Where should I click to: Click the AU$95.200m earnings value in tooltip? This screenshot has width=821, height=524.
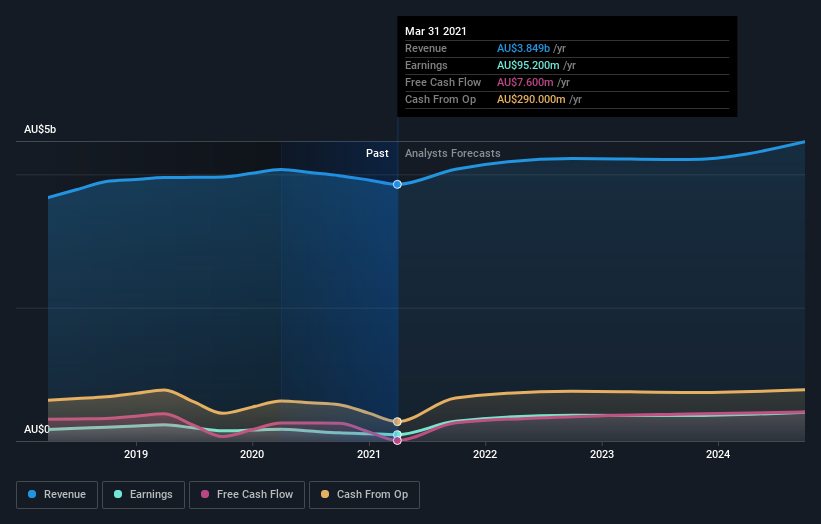(528, 65)
